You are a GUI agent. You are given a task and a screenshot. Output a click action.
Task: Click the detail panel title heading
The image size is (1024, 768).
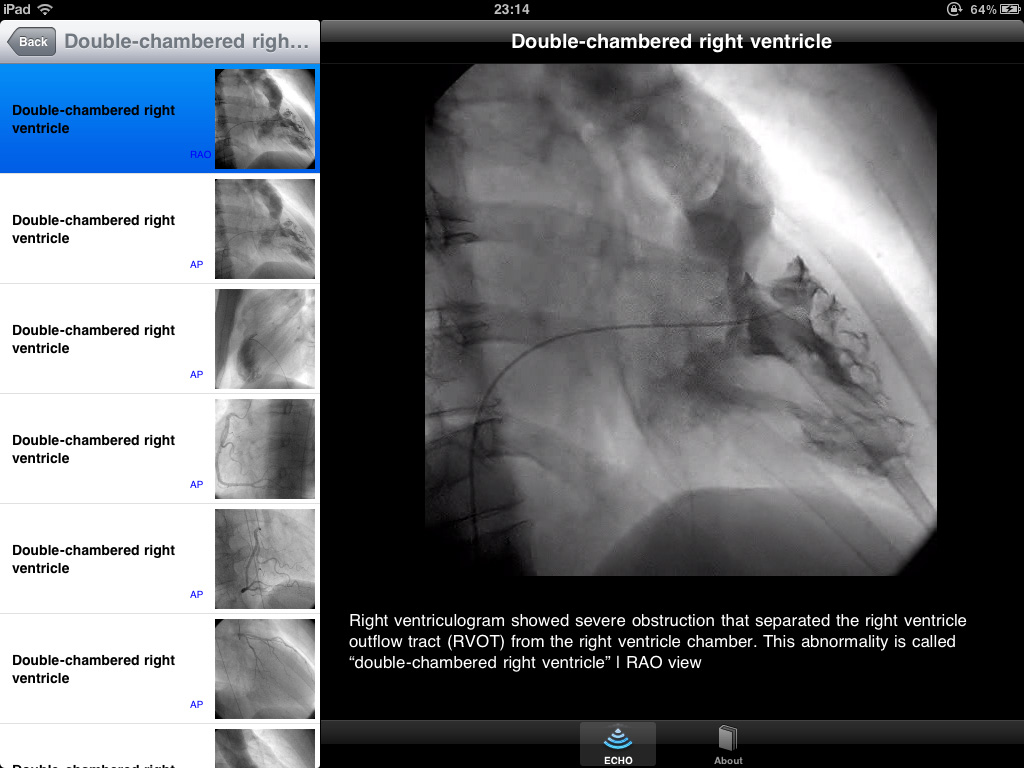tap(671, 41)
